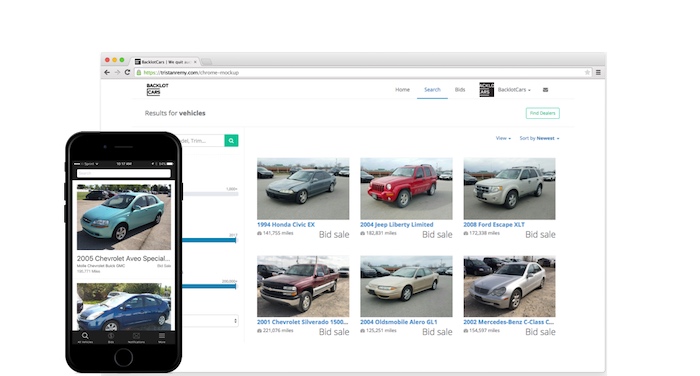Click the year slider ending at 2017
Image resolution: width=700 pixels, height=376 pixels.
point(209,240)
